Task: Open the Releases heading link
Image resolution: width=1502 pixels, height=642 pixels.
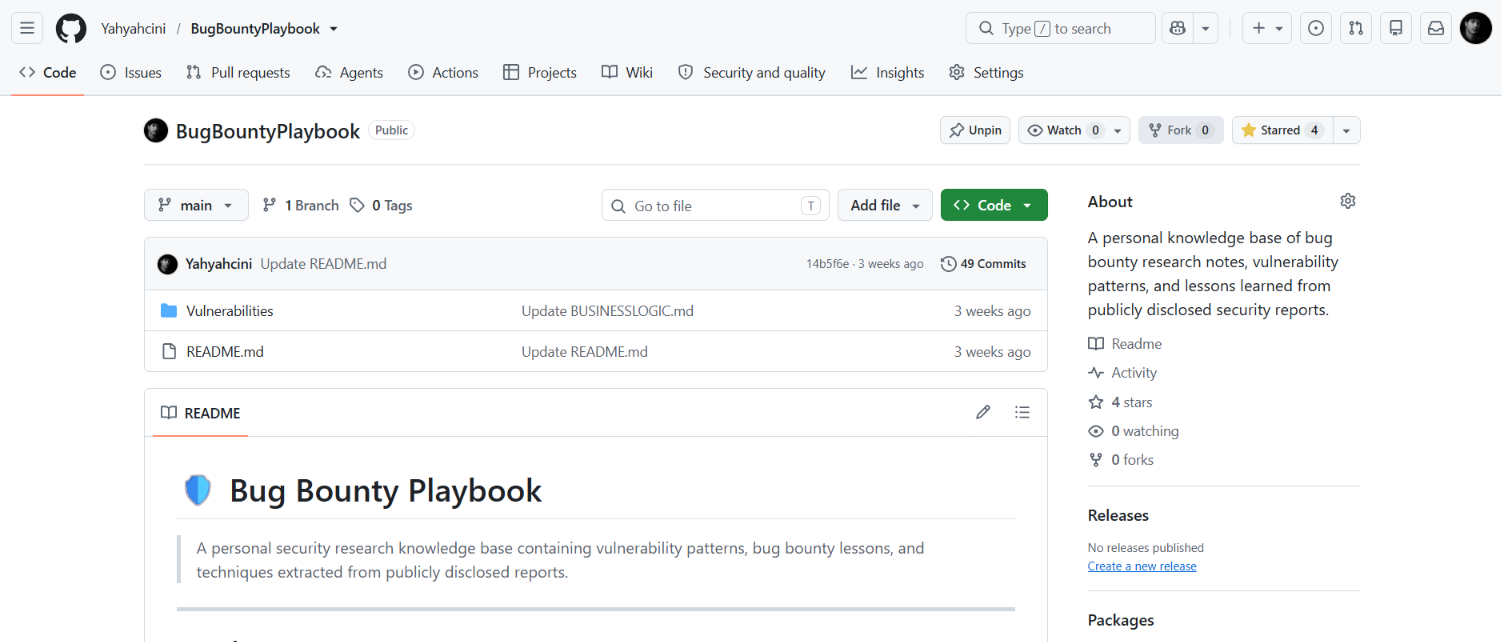Action: click(1118, 516)
